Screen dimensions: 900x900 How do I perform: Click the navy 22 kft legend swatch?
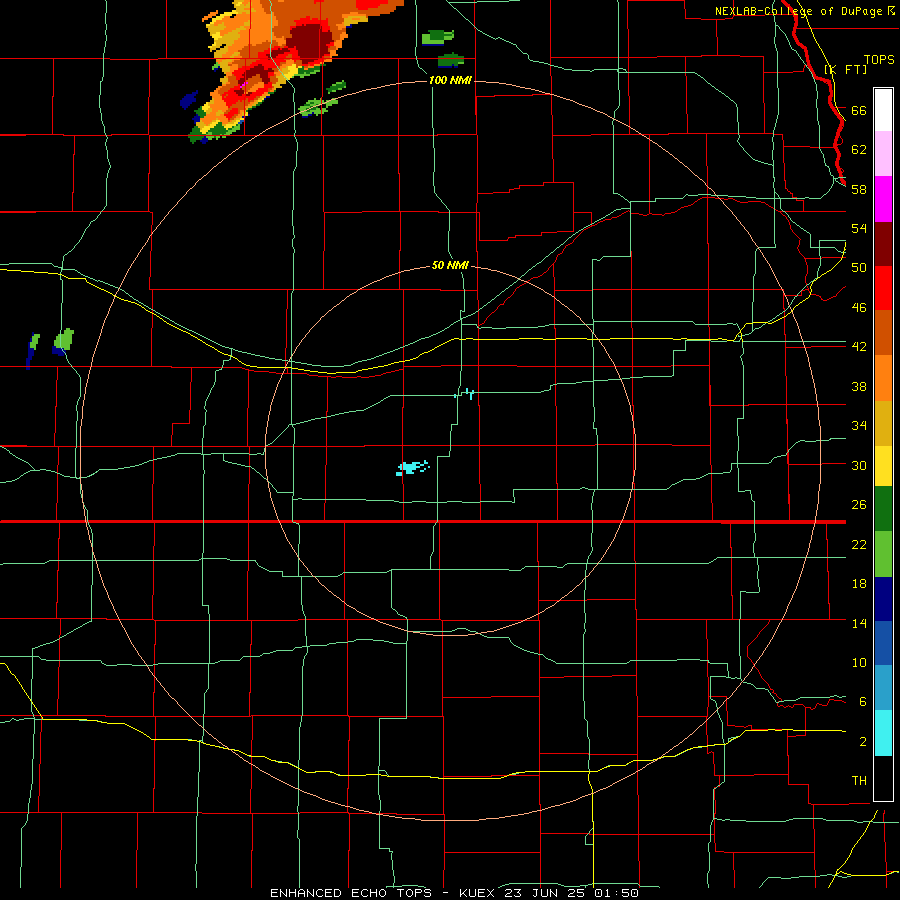pos(883,599)
